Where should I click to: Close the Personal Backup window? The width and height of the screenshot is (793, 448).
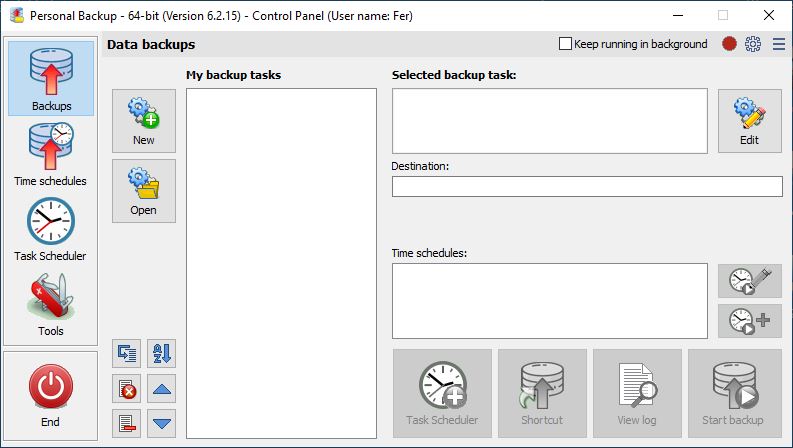[769, 15]
